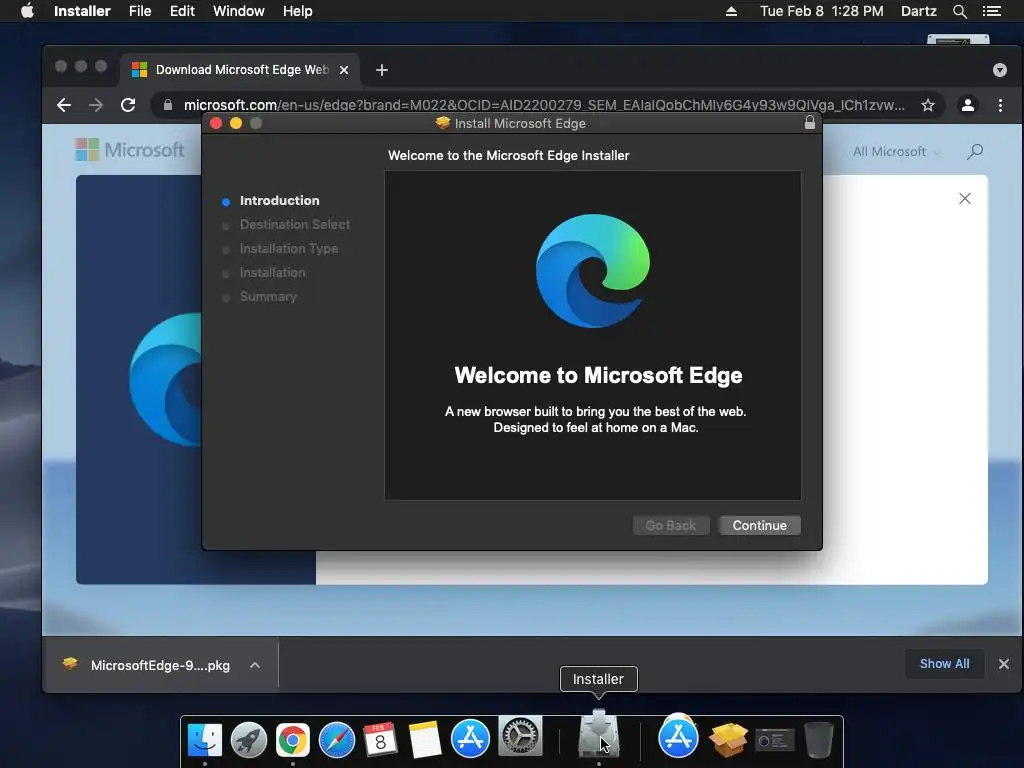Click Destination Select step label

click(295, 225)
